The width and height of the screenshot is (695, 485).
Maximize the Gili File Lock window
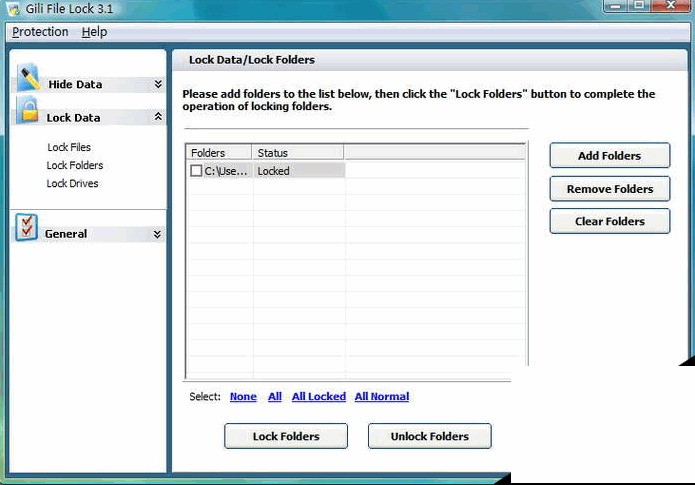tap(639, 6)
